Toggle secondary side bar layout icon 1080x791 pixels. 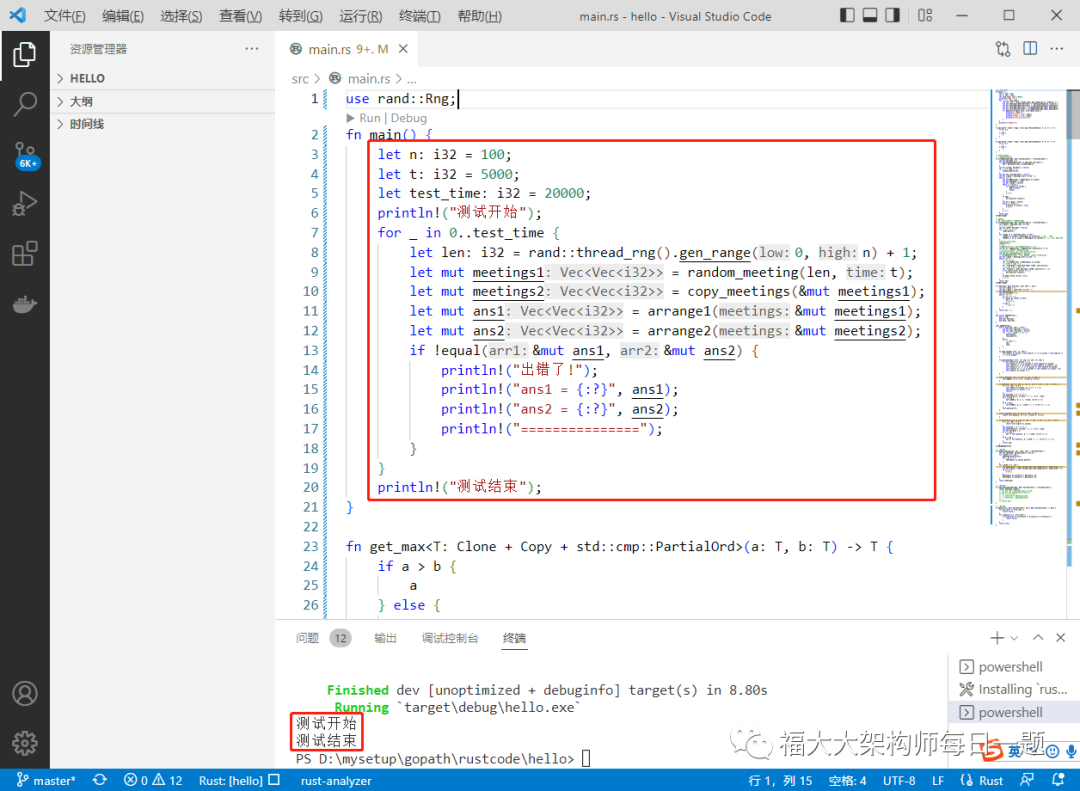tap(893, 15)
